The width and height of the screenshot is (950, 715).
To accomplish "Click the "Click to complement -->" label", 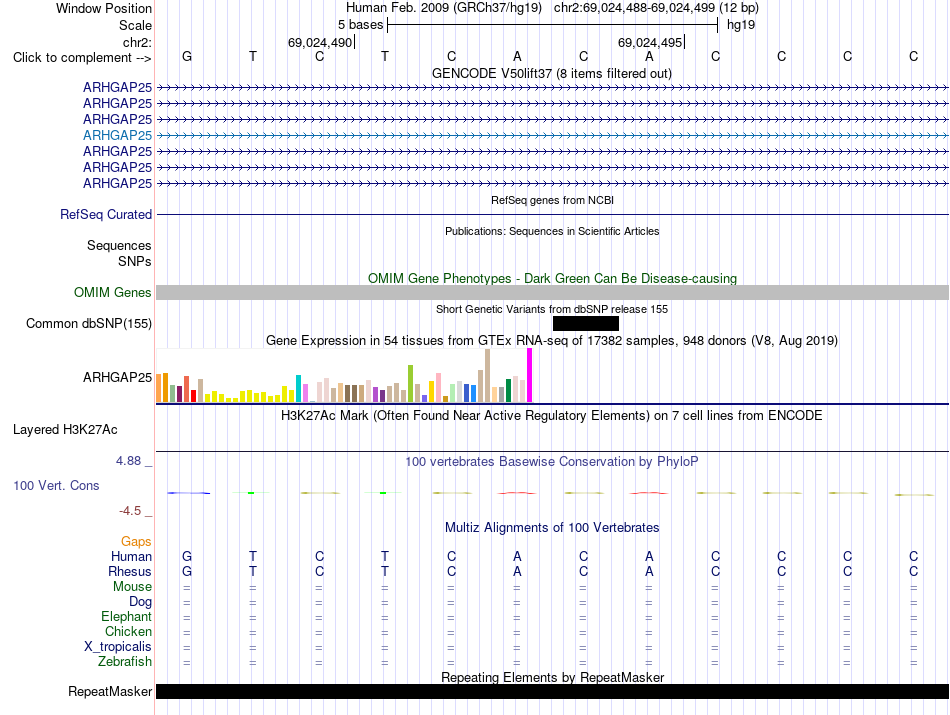I will tap(82, 58).
